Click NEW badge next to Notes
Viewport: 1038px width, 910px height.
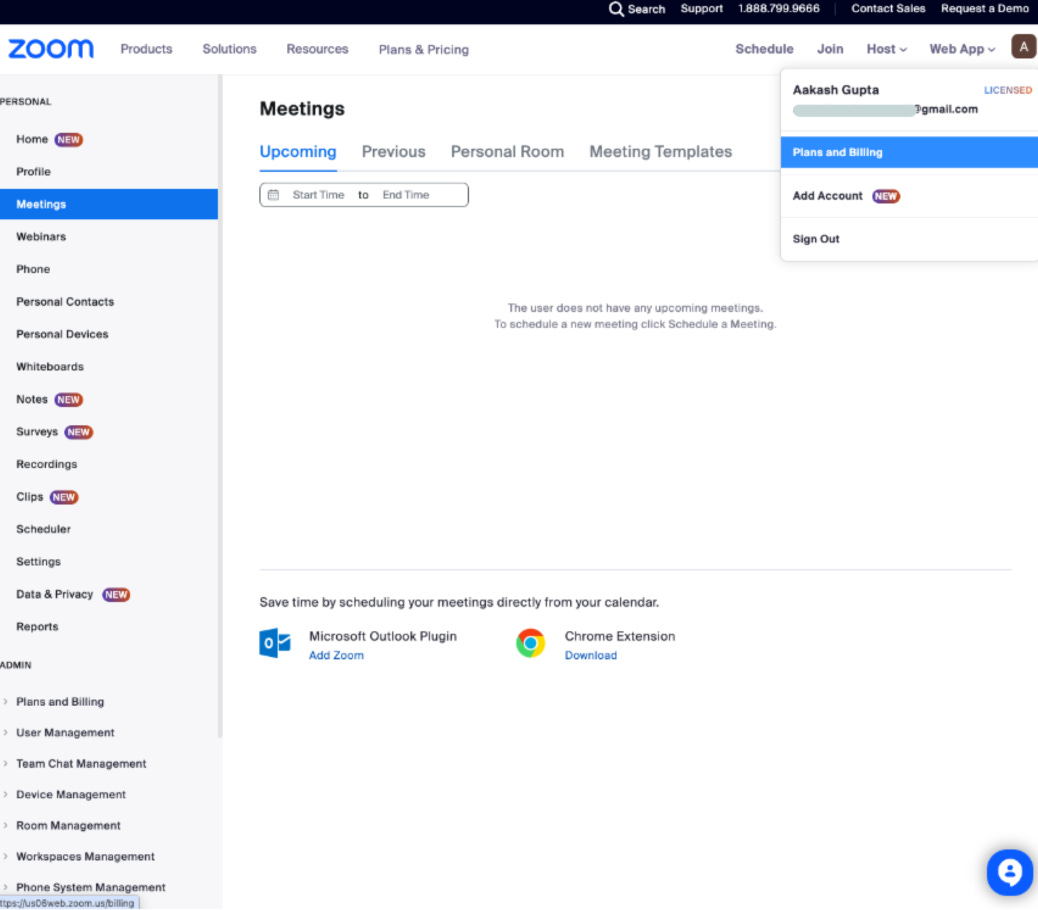pos(68,400)
